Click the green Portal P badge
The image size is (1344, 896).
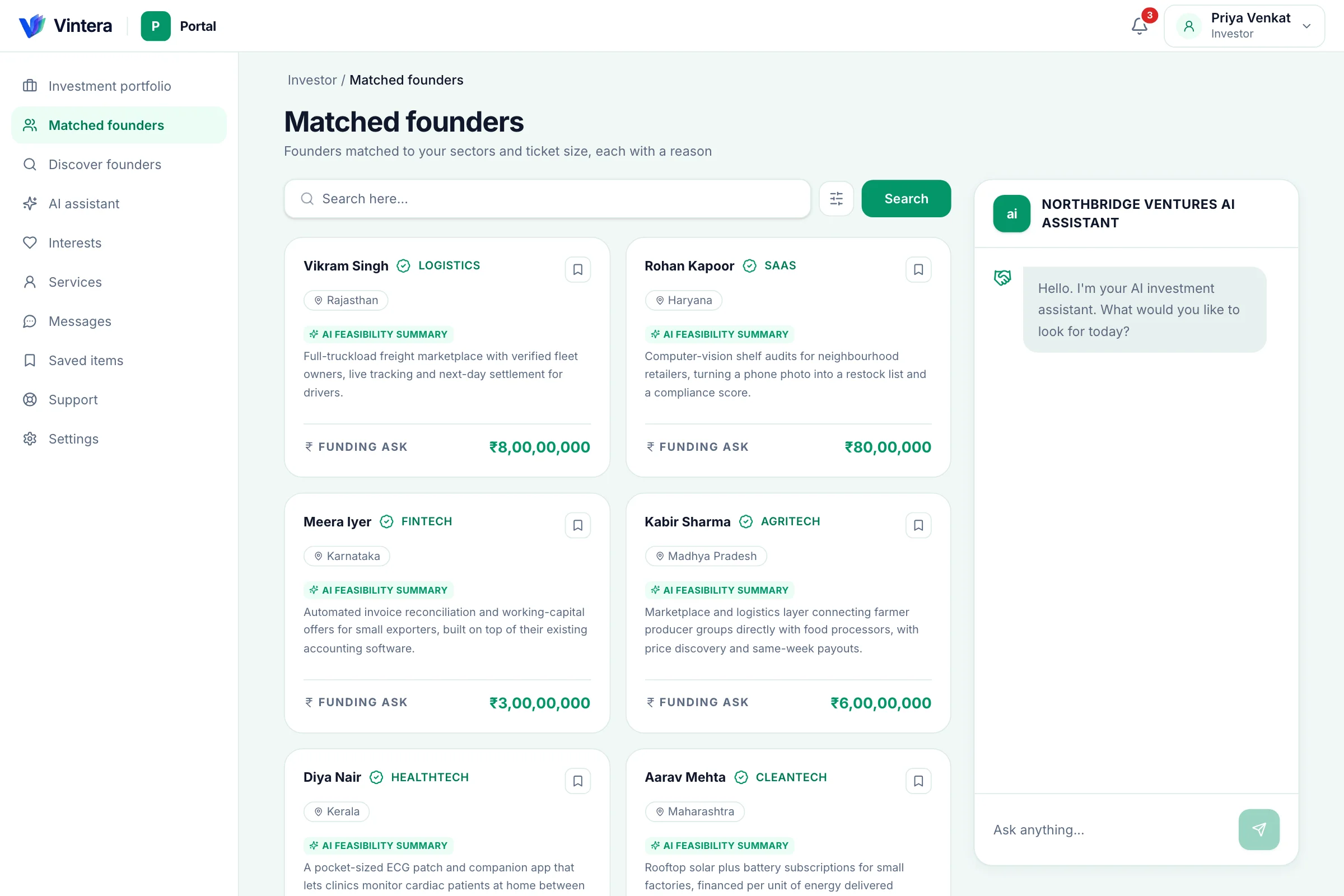pyautogui.click(x=156, y=26)
